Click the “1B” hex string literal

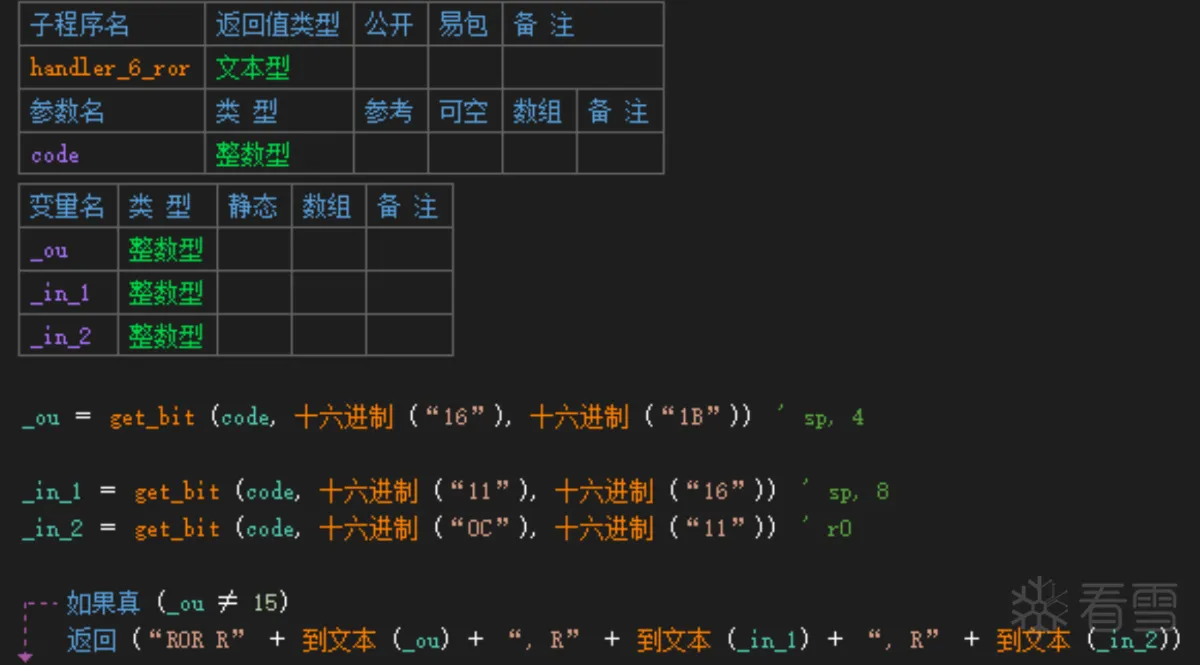click(x=698, y=418)
